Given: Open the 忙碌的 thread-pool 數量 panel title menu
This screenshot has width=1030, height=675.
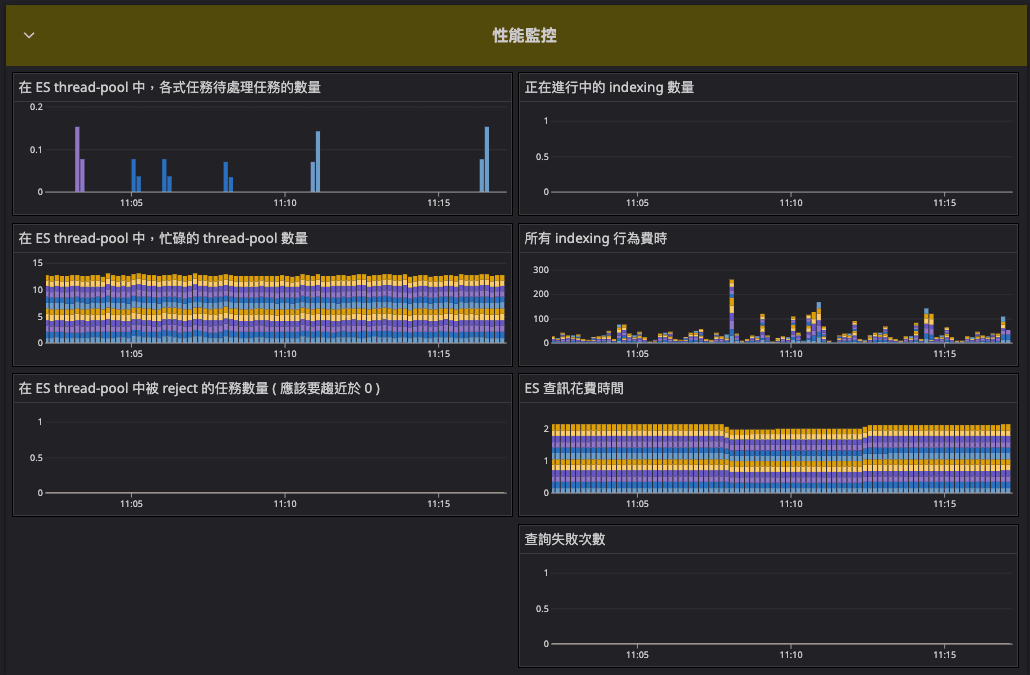Looking at the screenshot, I should click(163, 238).
